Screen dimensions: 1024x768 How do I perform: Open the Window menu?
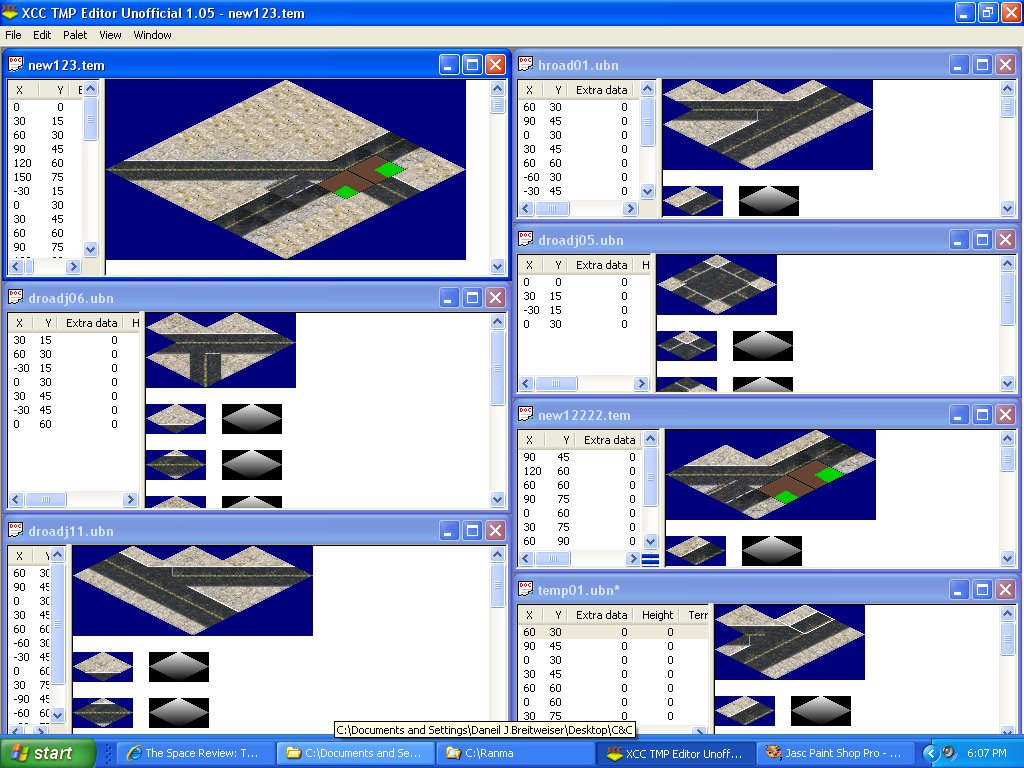tap(152, 35)
